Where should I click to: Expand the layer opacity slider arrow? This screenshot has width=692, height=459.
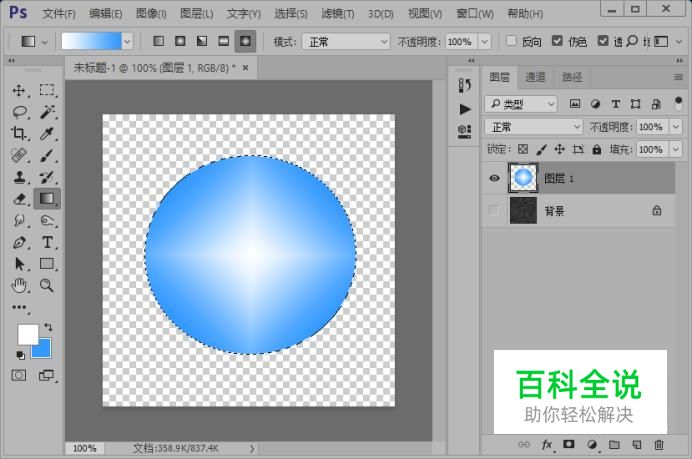point(676,127)
